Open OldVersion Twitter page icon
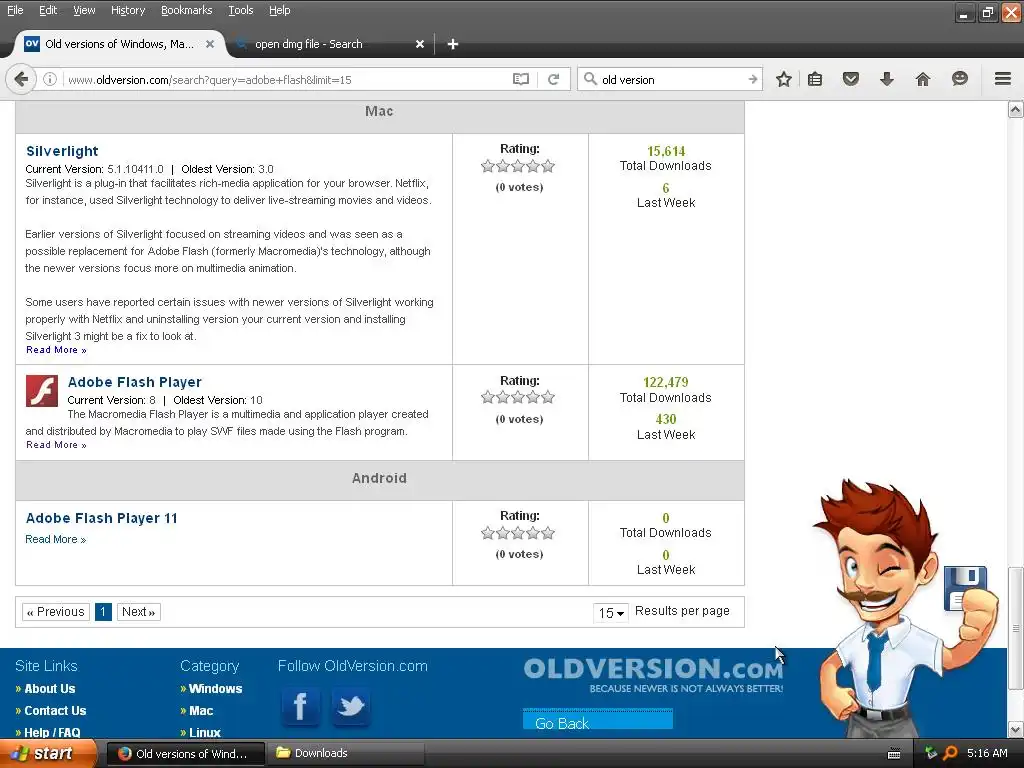The height and width of the screenshot is (768, 1024). pyautogui.click(x=351, y=707)
